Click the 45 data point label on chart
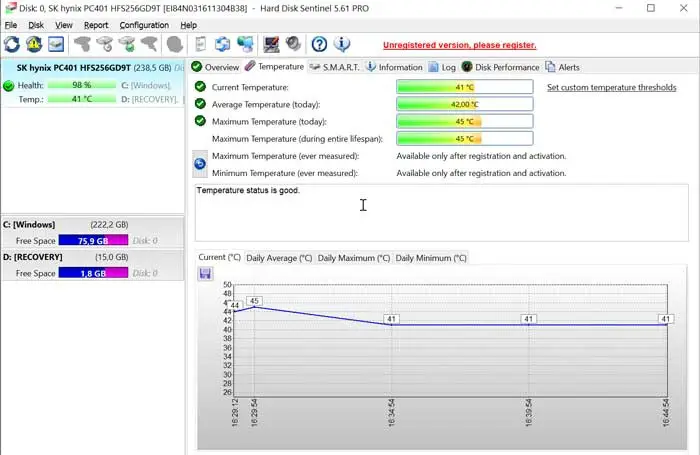Viewport: 700px width, 455px height. (254, 301)
